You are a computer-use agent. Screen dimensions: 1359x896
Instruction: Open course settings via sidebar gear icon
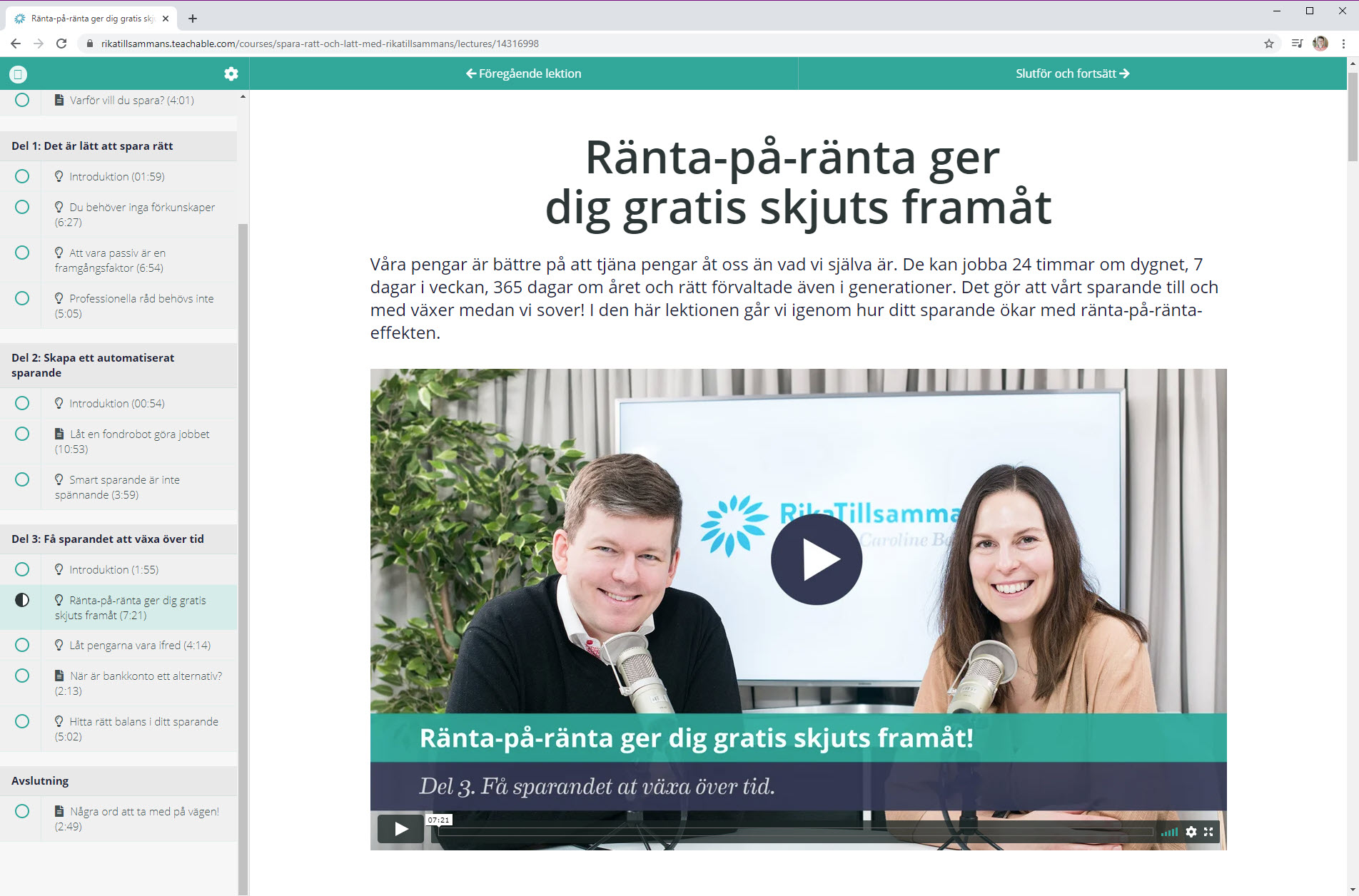click(230, 73)
